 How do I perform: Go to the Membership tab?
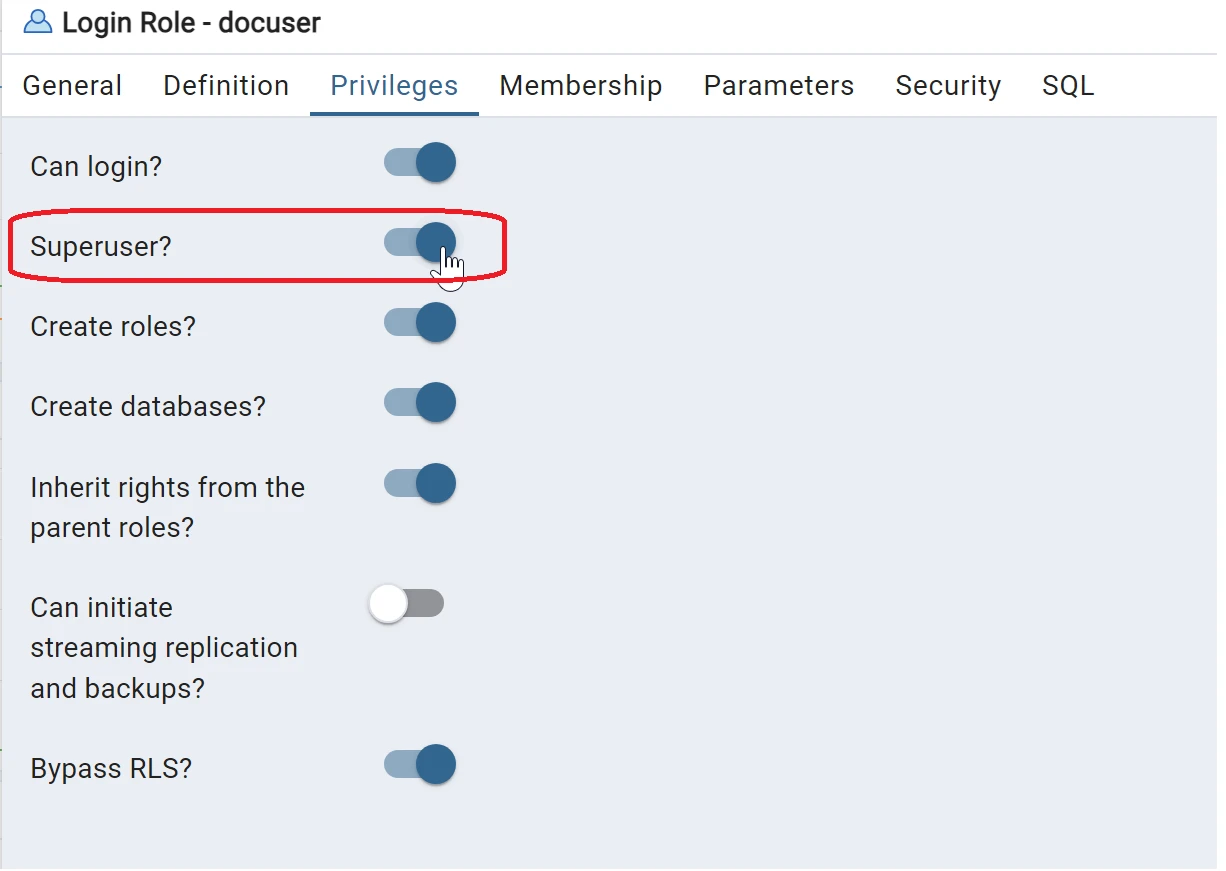580,86
